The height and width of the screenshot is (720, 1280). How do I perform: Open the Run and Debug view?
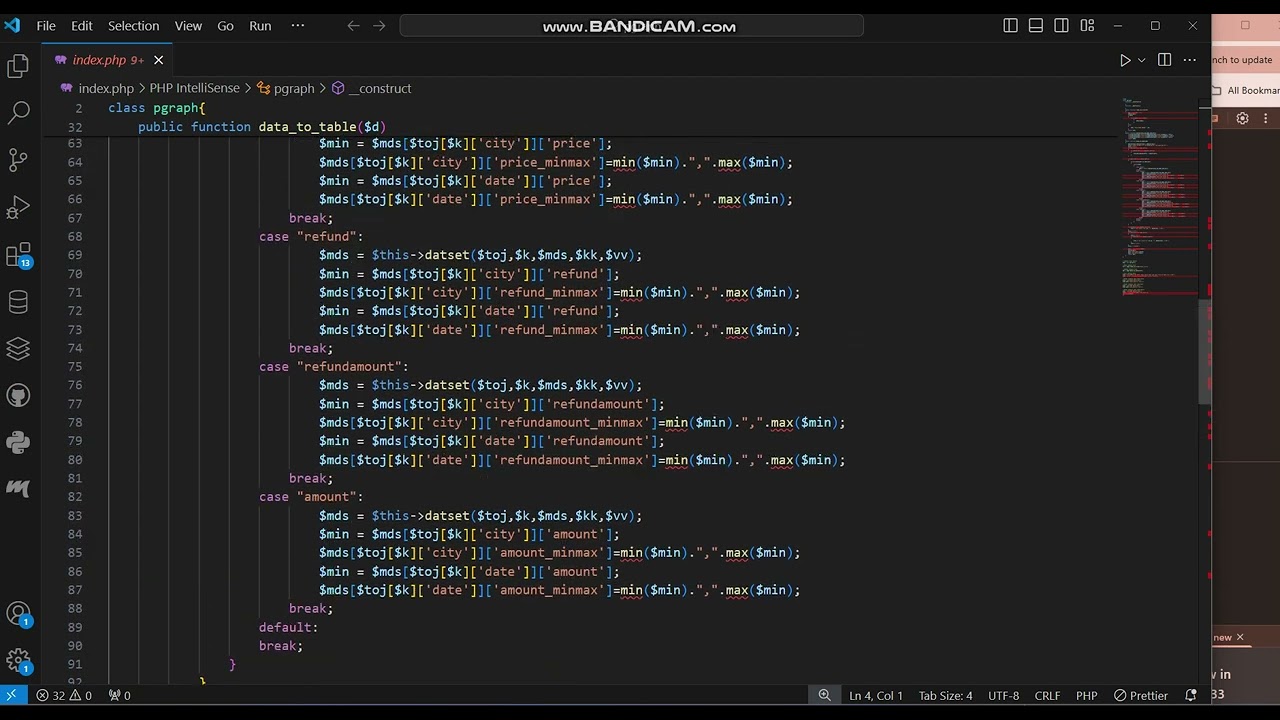tap(18, 207)
